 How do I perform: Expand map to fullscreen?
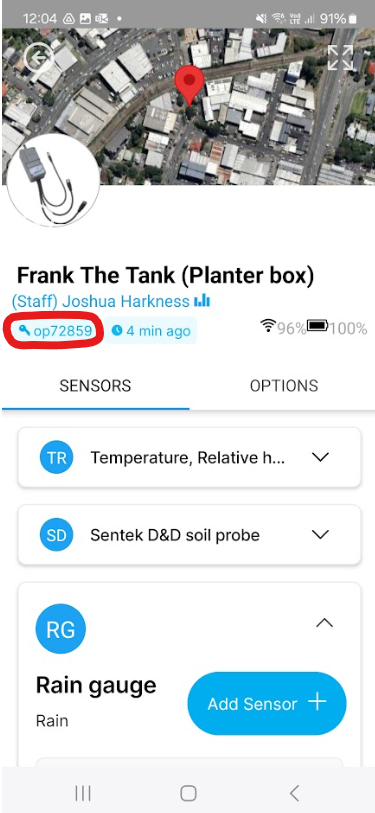(x=340, y=58)
